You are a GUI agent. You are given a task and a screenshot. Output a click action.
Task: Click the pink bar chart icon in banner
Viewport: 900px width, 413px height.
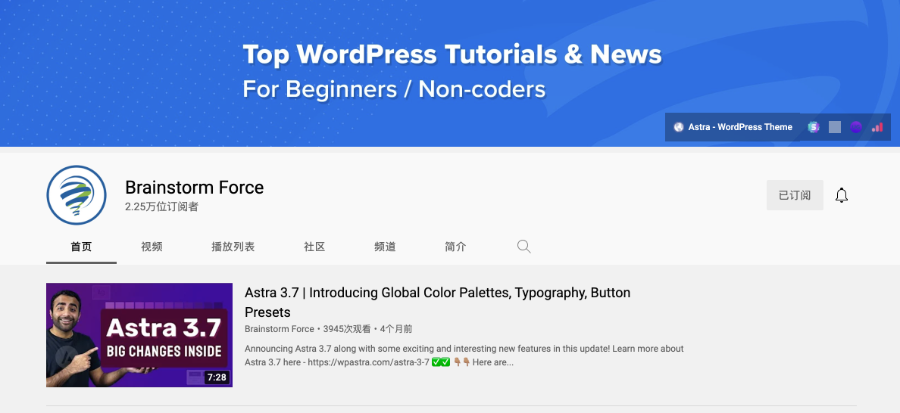point(877,127)
